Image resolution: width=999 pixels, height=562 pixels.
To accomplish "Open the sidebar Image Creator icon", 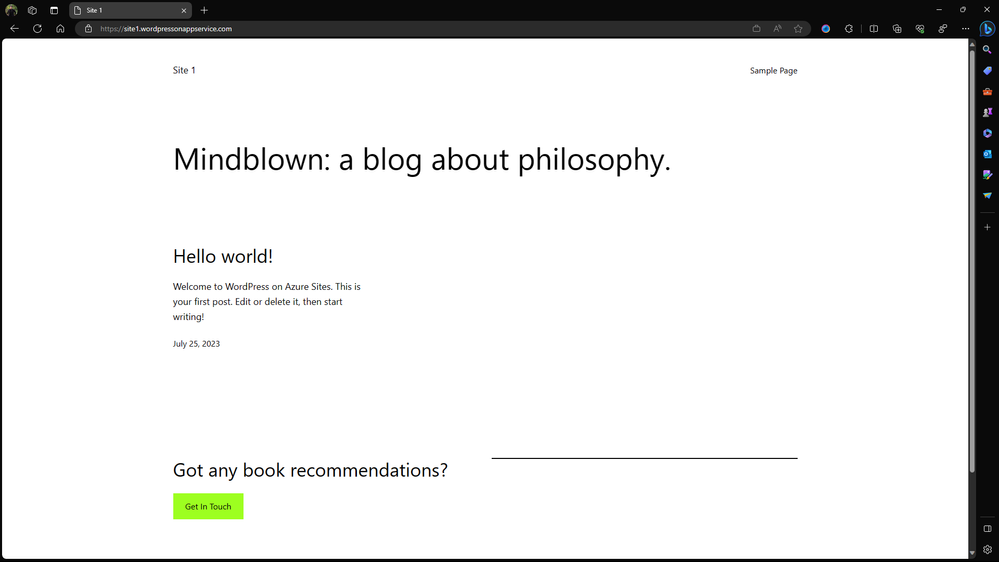I will [988, 175].
